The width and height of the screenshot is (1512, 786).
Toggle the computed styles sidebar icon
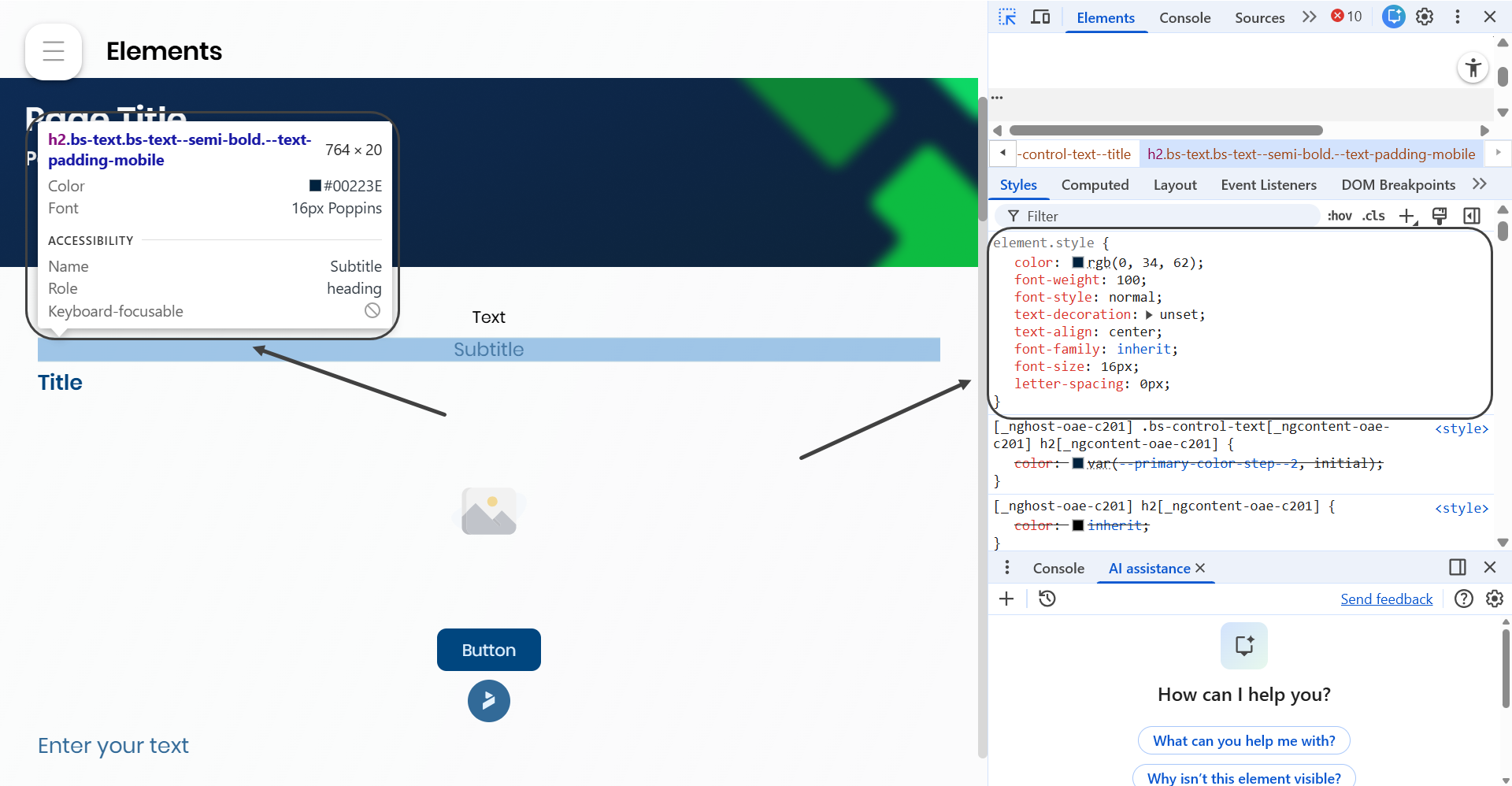coord(1471,216)
